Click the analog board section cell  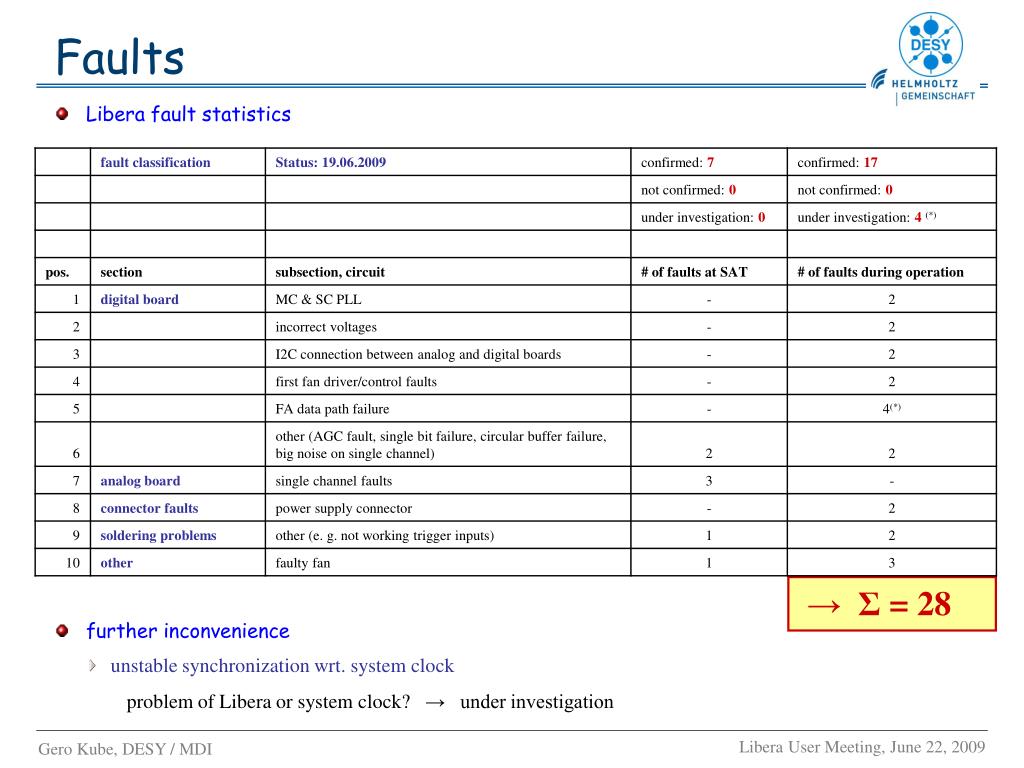178,481
